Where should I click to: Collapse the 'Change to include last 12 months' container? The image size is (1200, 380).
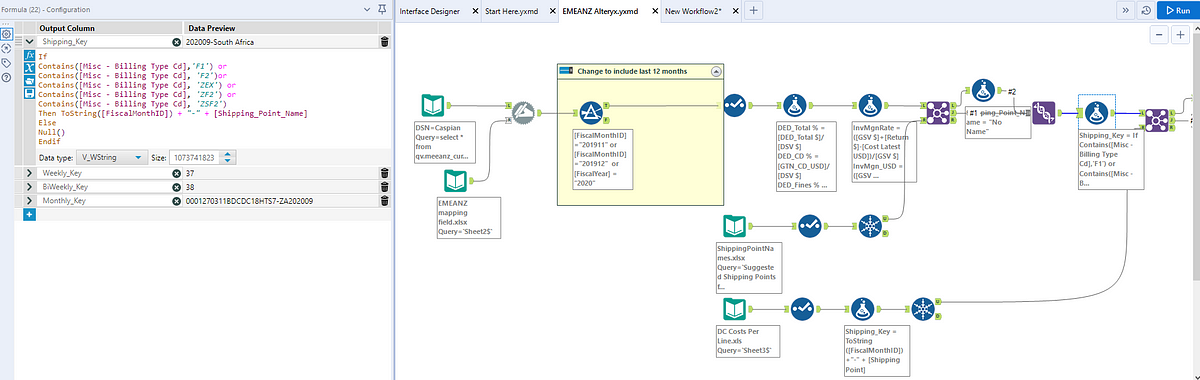715,72
